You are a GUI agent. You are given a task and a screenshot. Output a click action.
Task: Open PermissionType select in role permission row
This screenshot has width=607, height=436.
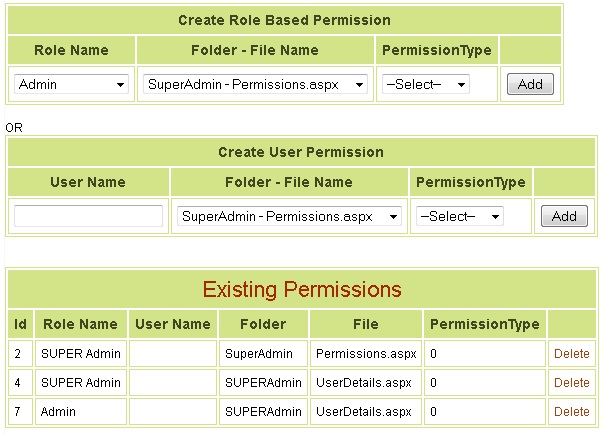pos(426,84)
